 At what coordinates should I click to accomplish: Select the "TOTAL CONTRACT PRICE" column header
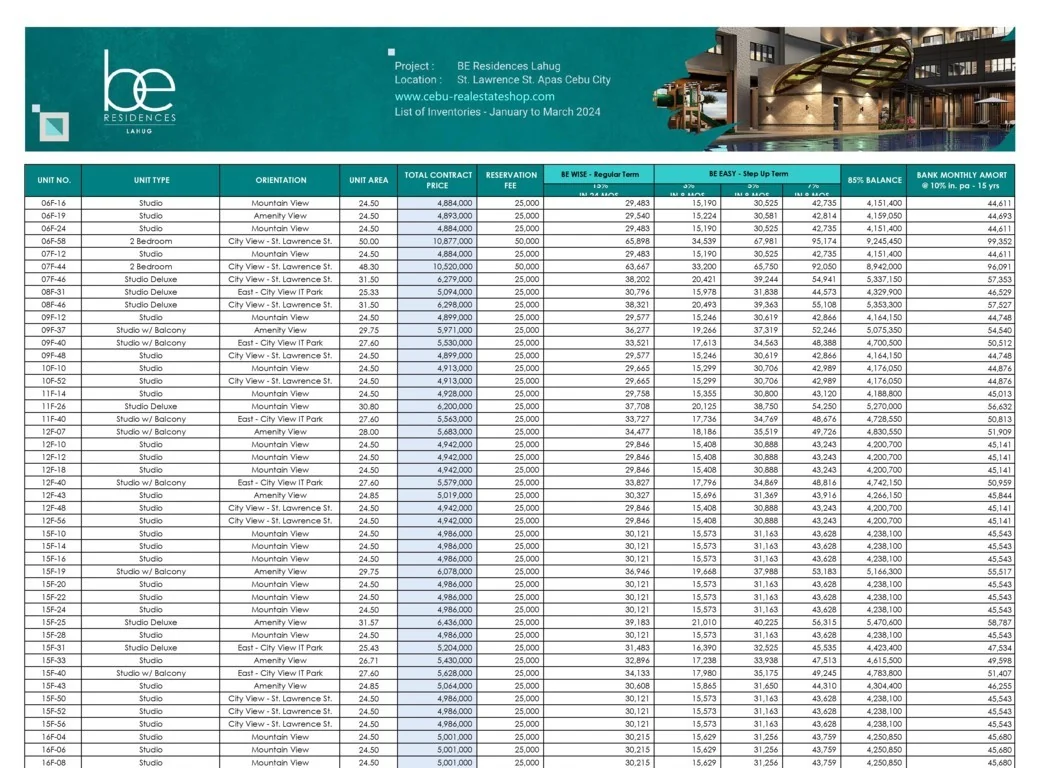coord(438,180)
